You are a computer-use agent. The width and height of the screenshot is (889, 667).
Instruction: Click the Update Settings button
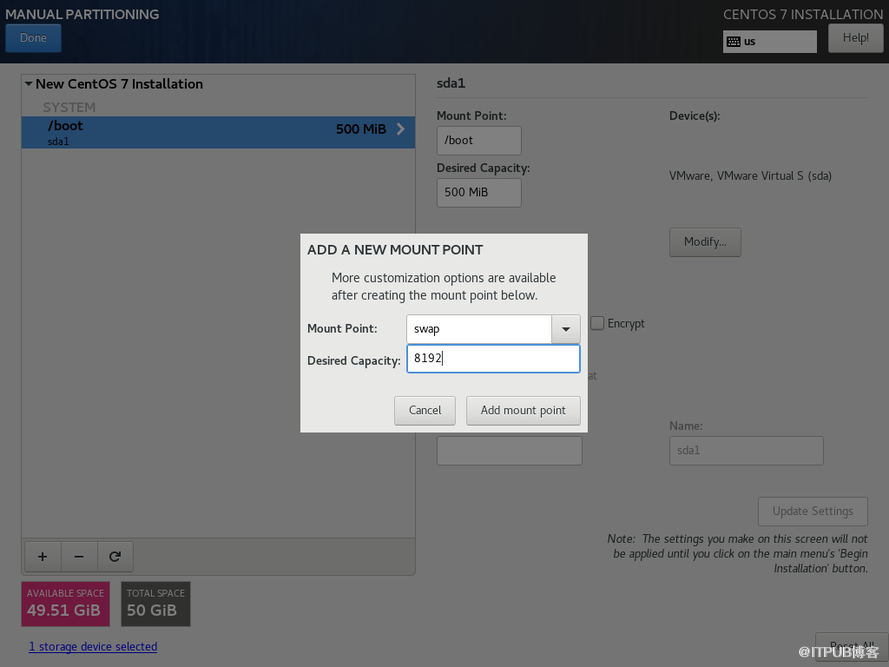[x=812, y=511]
